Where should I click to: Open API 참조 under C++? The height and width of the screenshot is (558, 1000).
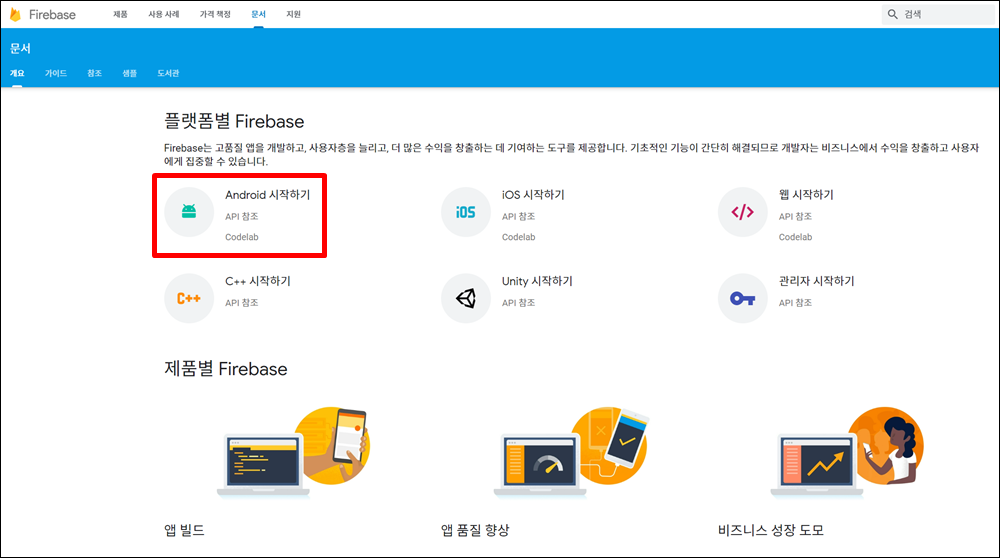pyautogui.click(x=242, y=303)
